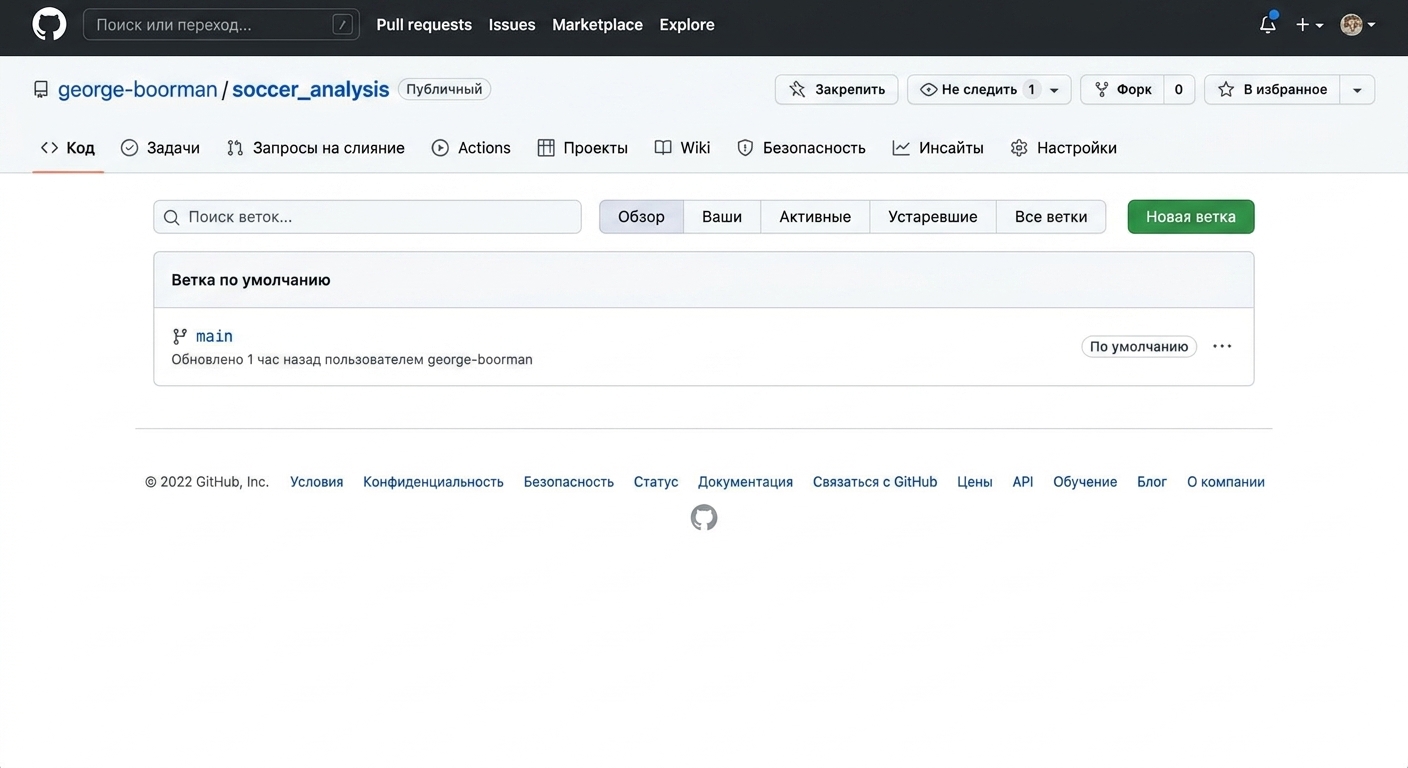Open Issues in top navigation
Image resolution: width=1408 pixels, height=768 pixels.
pyautogui.click(x=512, y=24)
